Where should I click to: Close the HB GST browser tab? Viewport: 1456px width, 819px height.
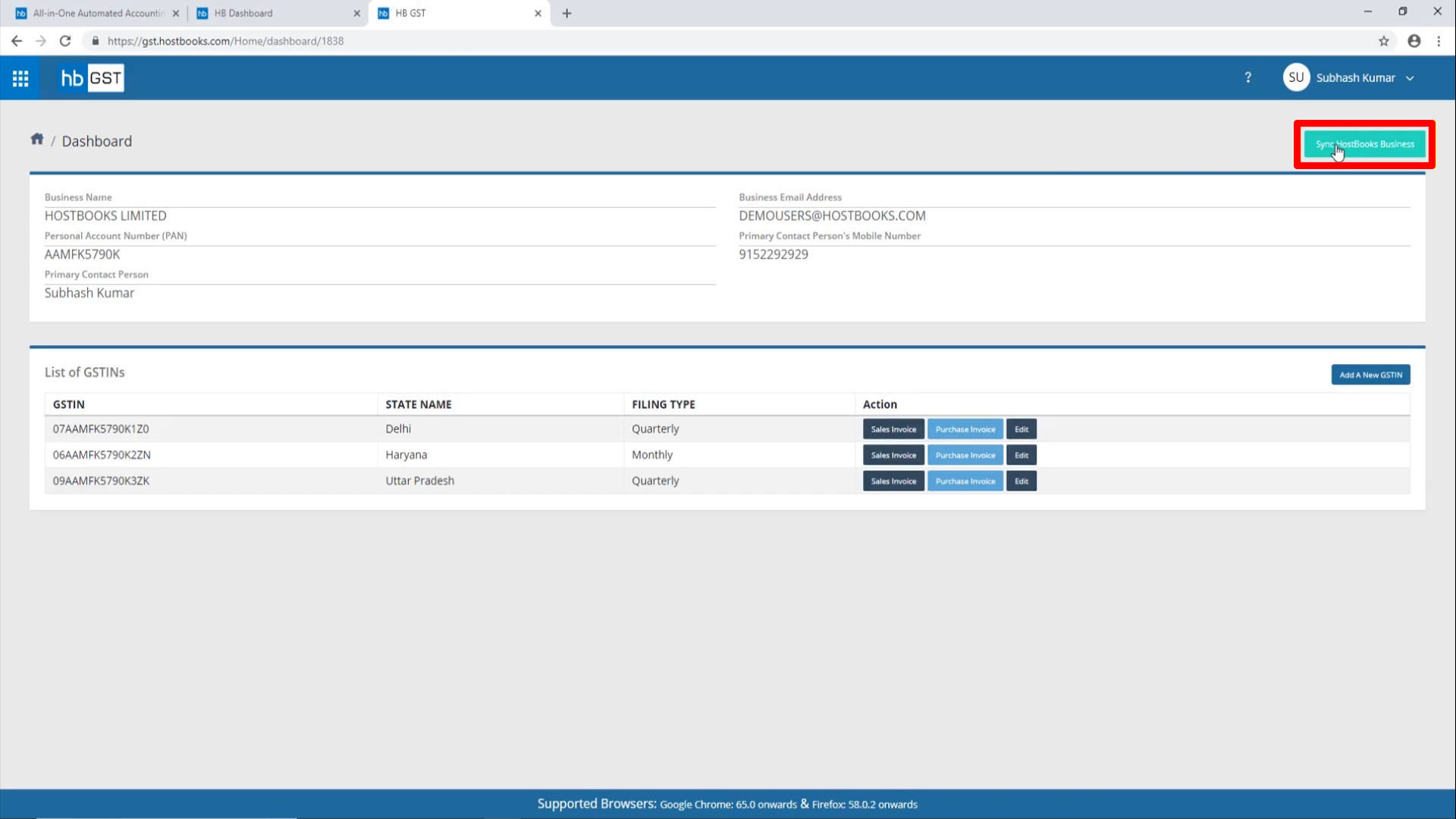click(538, 13)
